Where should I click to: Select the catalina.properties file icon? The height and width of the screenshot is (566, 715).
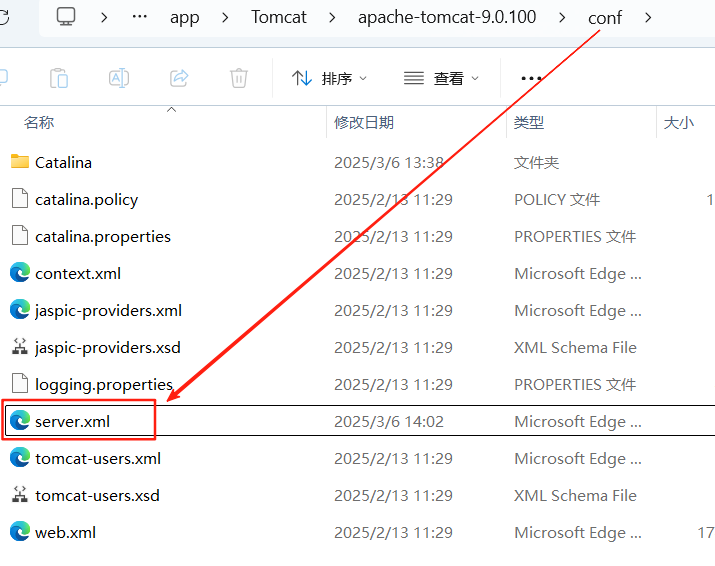(20, 235)
